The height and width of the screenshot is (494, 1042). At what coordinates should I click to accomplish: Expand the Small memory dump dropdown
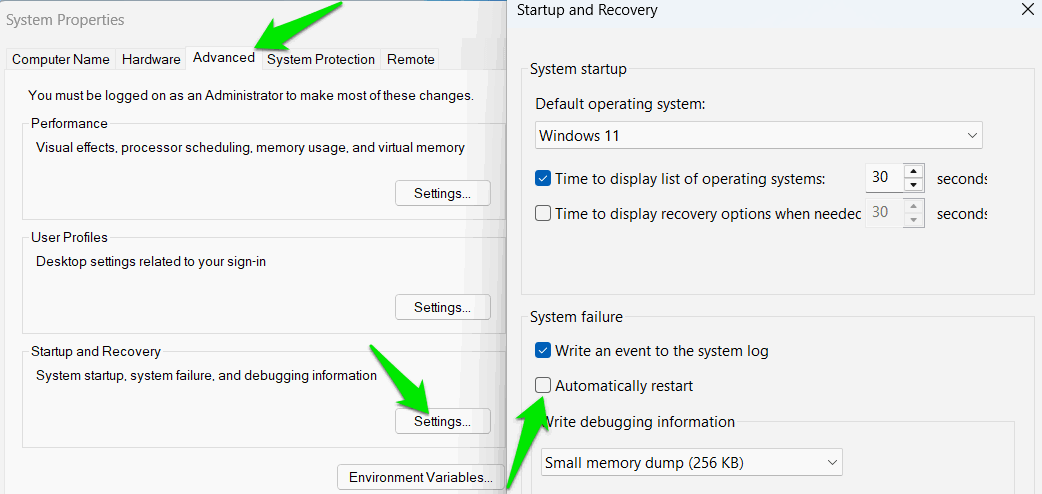tap(692, 463)
